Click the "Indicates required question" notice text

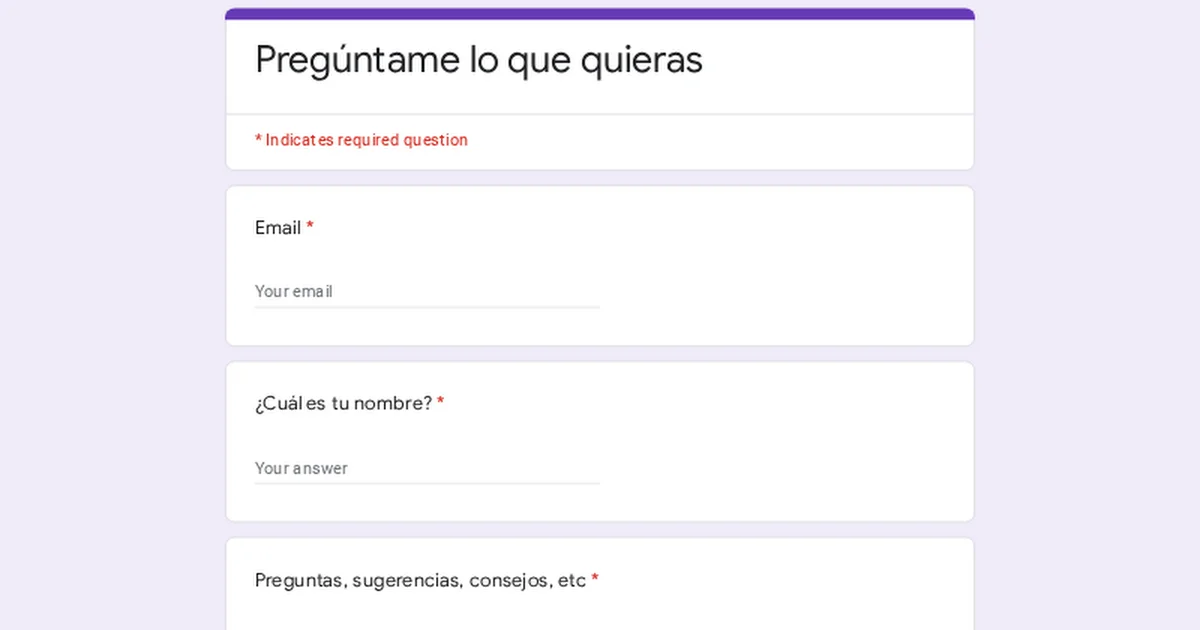tap(366, 140)
